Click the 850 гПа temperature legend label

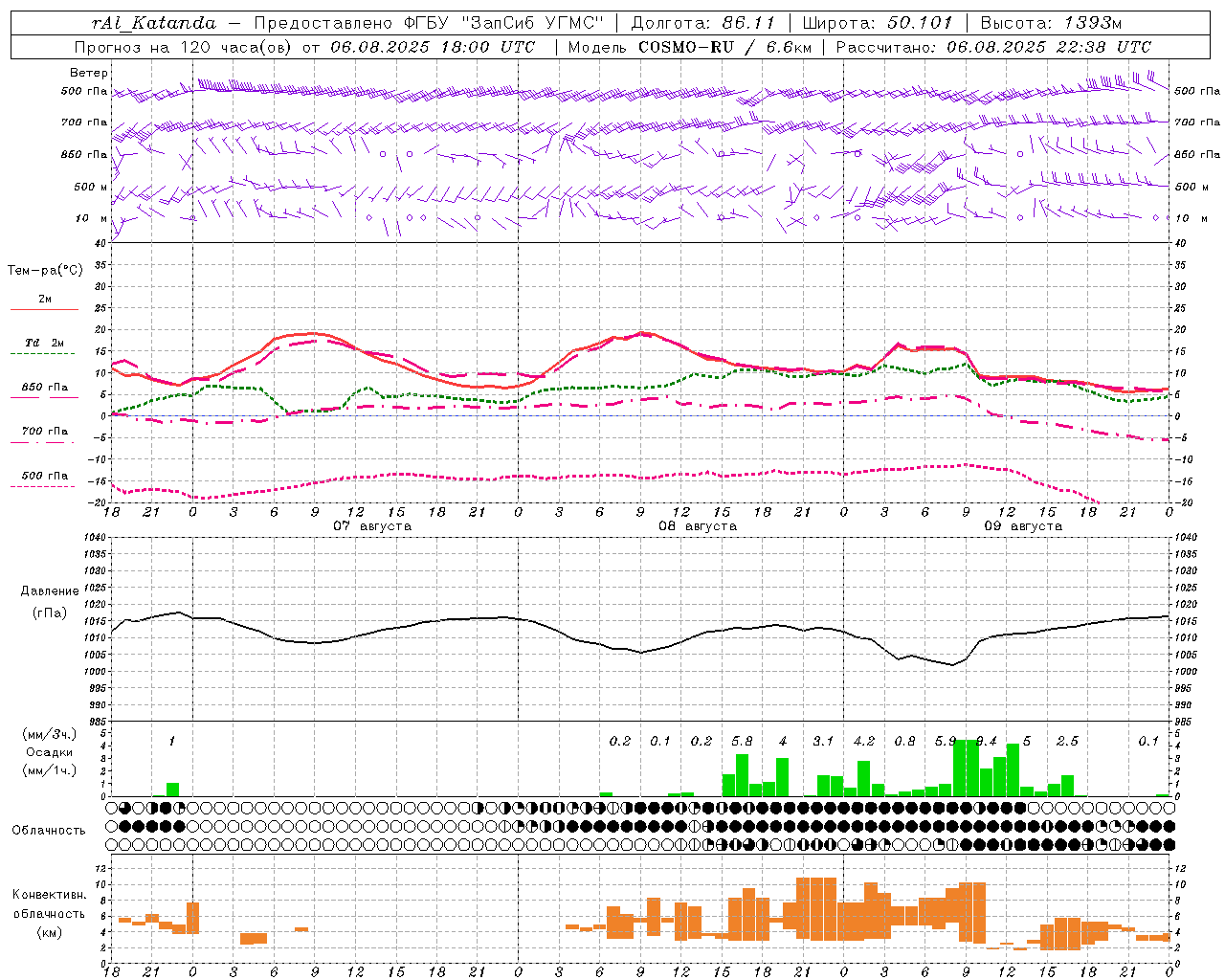click(44, 388)
